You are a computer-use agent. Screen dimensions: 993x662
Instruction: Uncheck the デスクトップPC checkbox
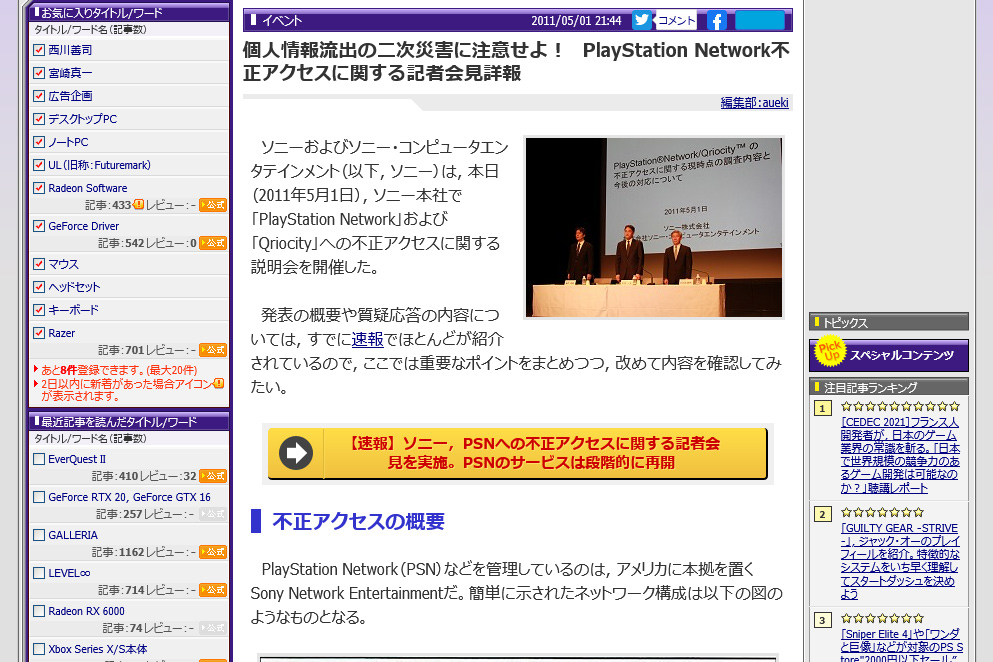coord(39,119)
